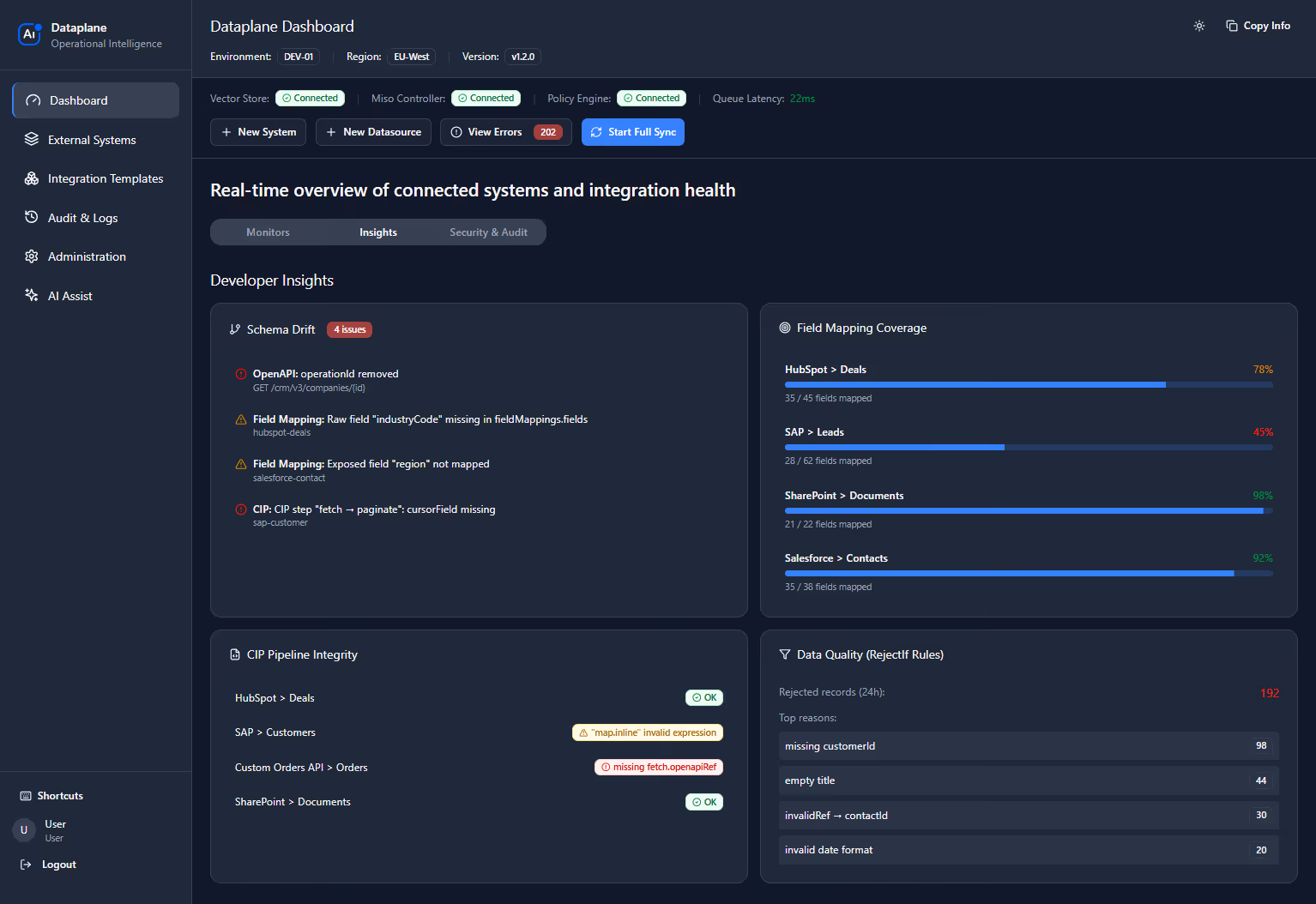This screenshot has height=904, width=1316.
Task: Click the AI Assist sparkle icon
Action: click(x=32, y=295)
